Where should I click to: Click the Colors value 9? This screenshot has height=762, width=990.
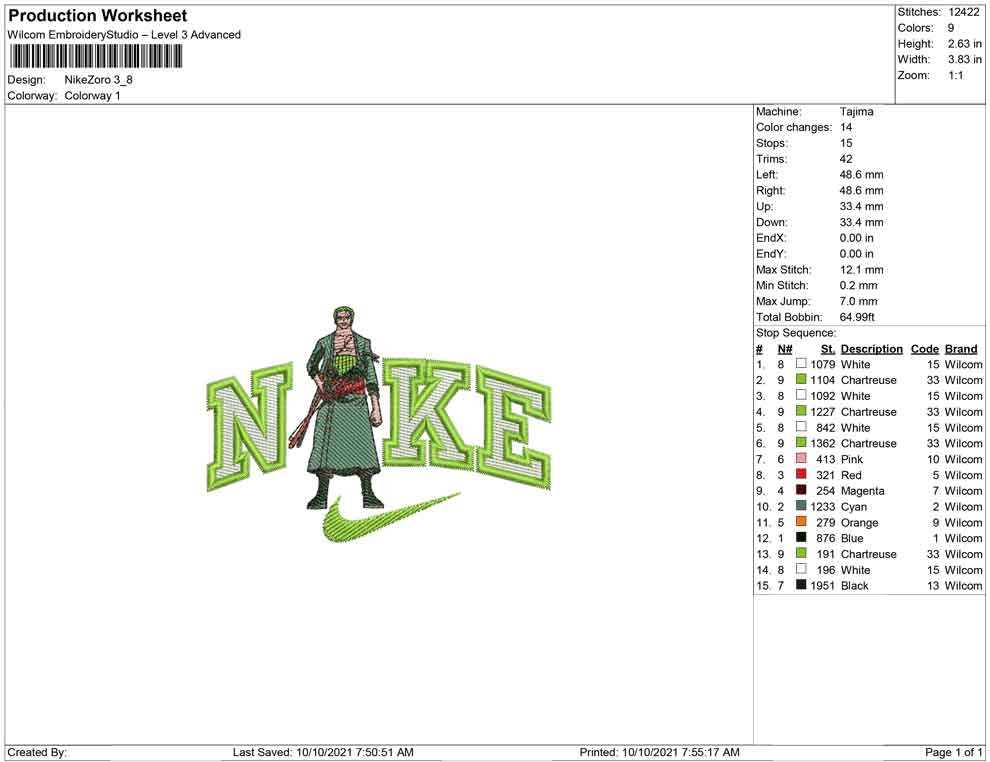point(951,28)
